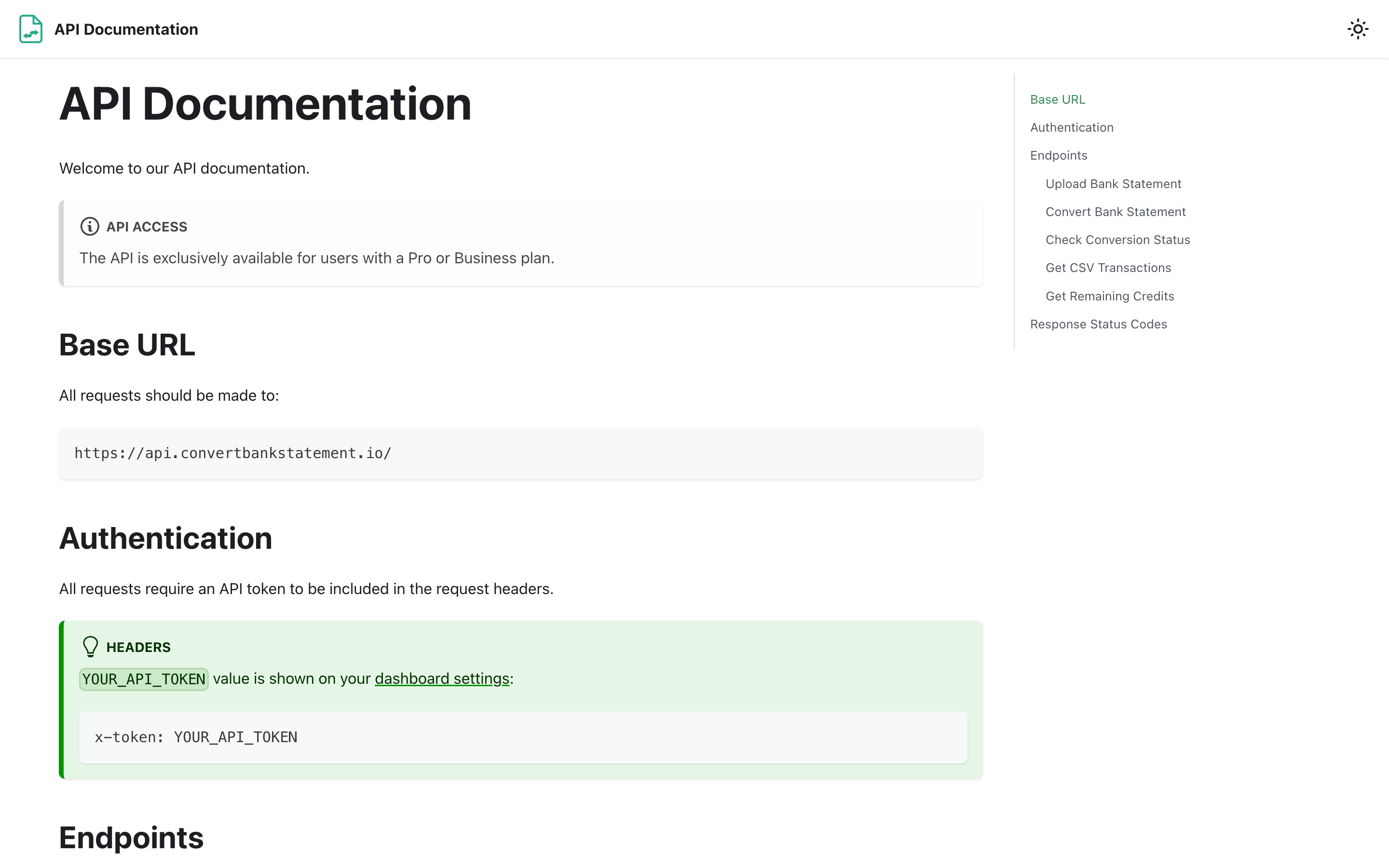View Response Status Codes section
1389x868 pixels.
pyautogui.click(x=1099, y=324)
